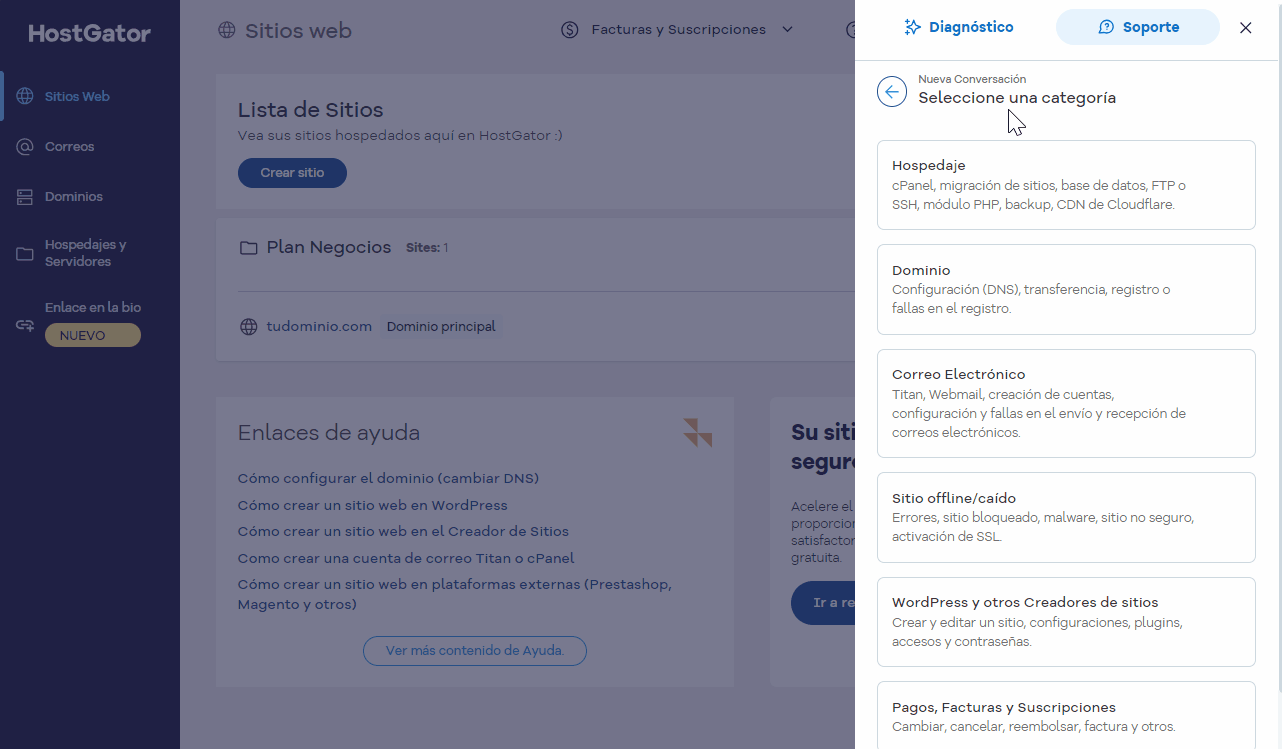Click the globe icon in the Sitios web header
This screenshot has height=749, width=1282.
227,30
